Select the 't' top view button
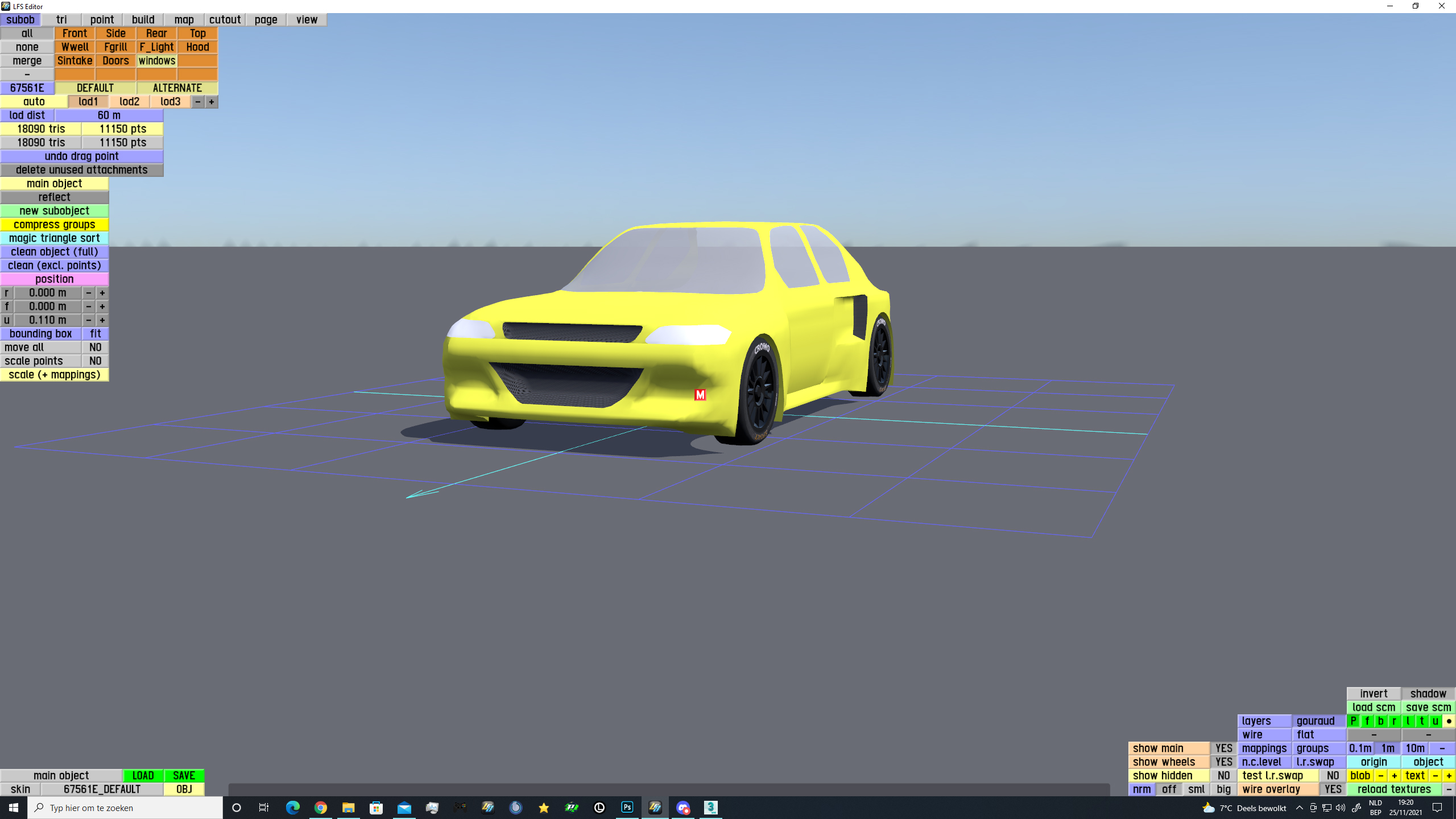Image resolution: width=1456 pixels, height=819 pixels. click(1421, 721)
